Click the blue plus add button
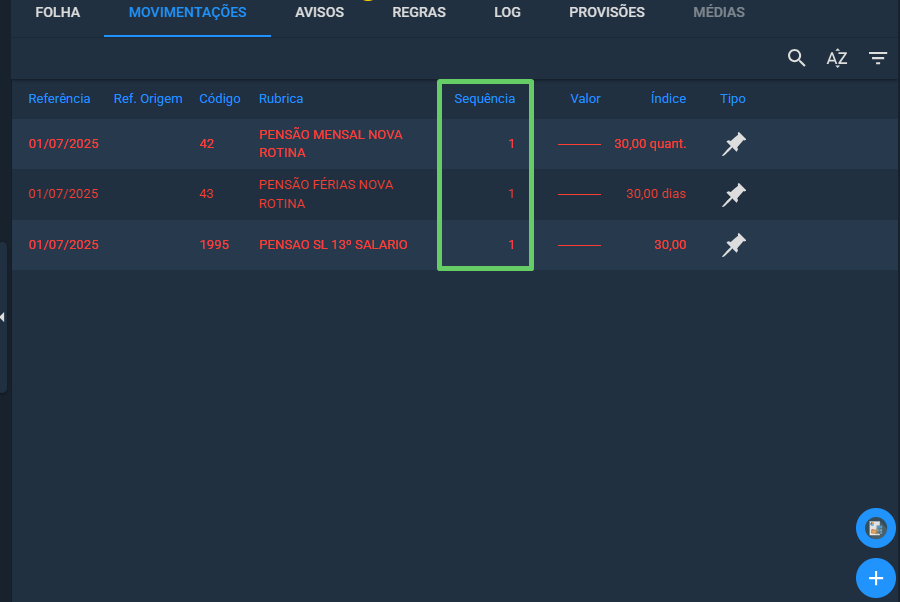This screenshot has height=602, width=900. [875, 578]
